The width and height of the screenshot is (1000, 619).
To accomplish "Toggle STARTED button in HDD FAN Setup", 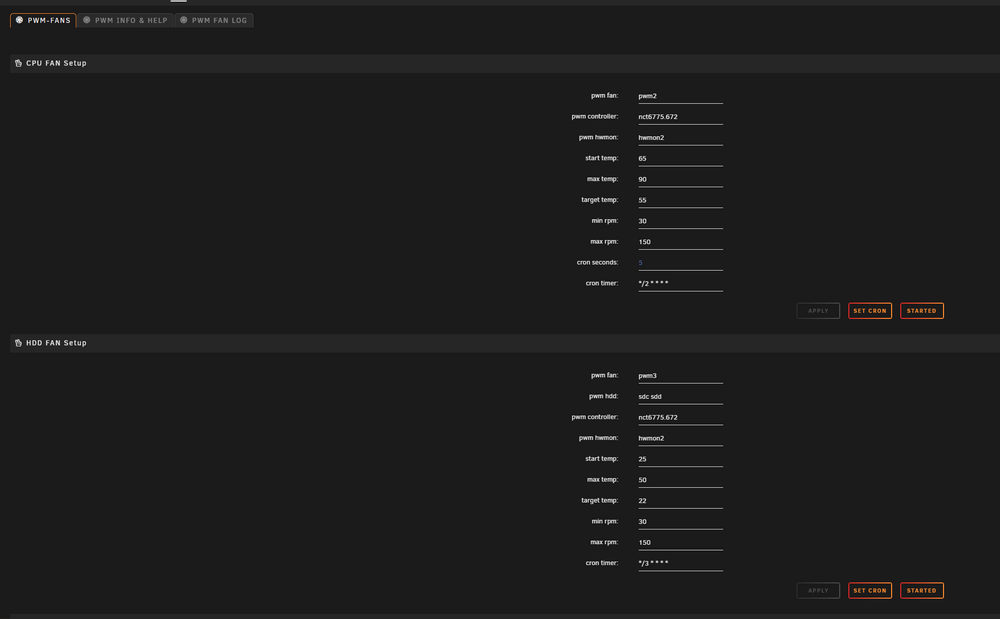I will (x=922, y=590).
